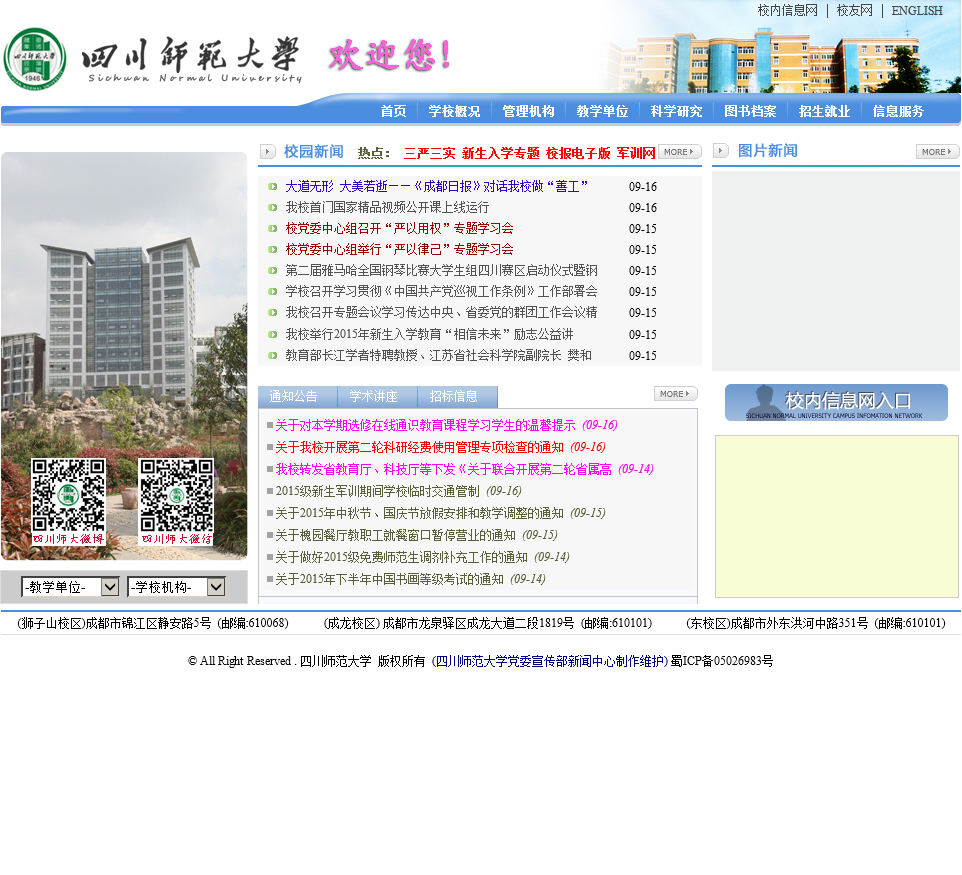Open 信息服务 navigation menu
The width and height of the screenshot is (962, 875).
(898, 111)
